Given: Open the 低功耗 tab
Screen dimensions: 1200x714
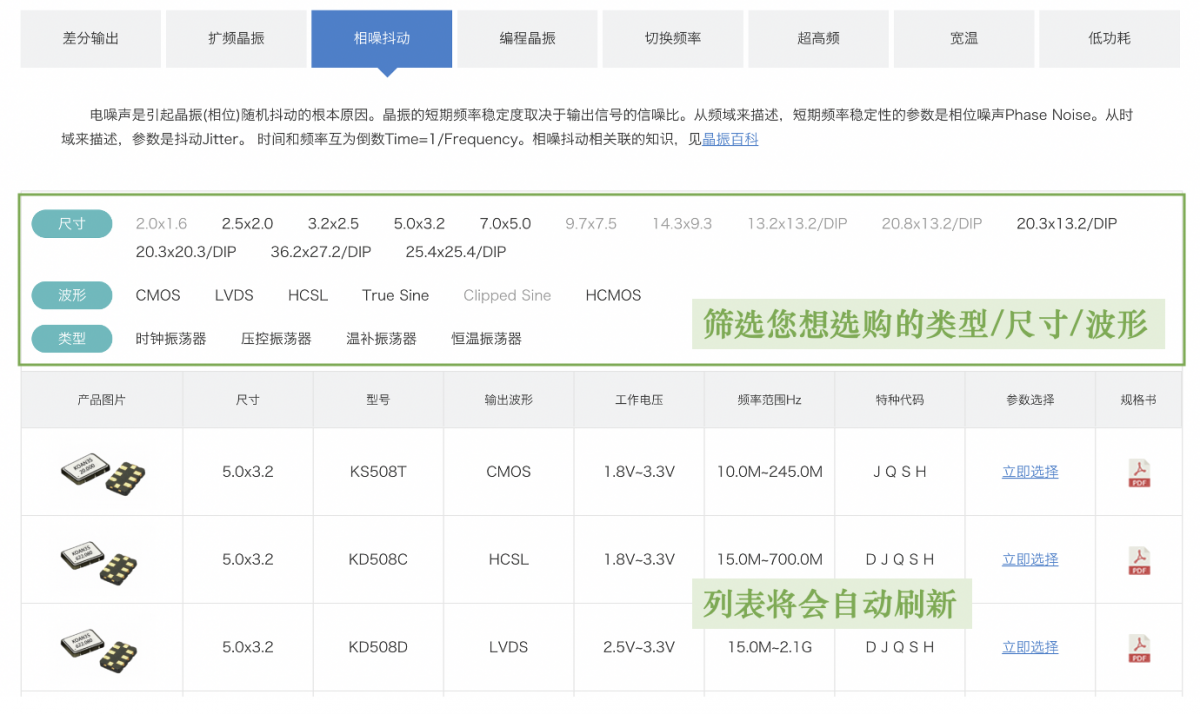Looking at the screenshot, I should tap(1109, 39).
